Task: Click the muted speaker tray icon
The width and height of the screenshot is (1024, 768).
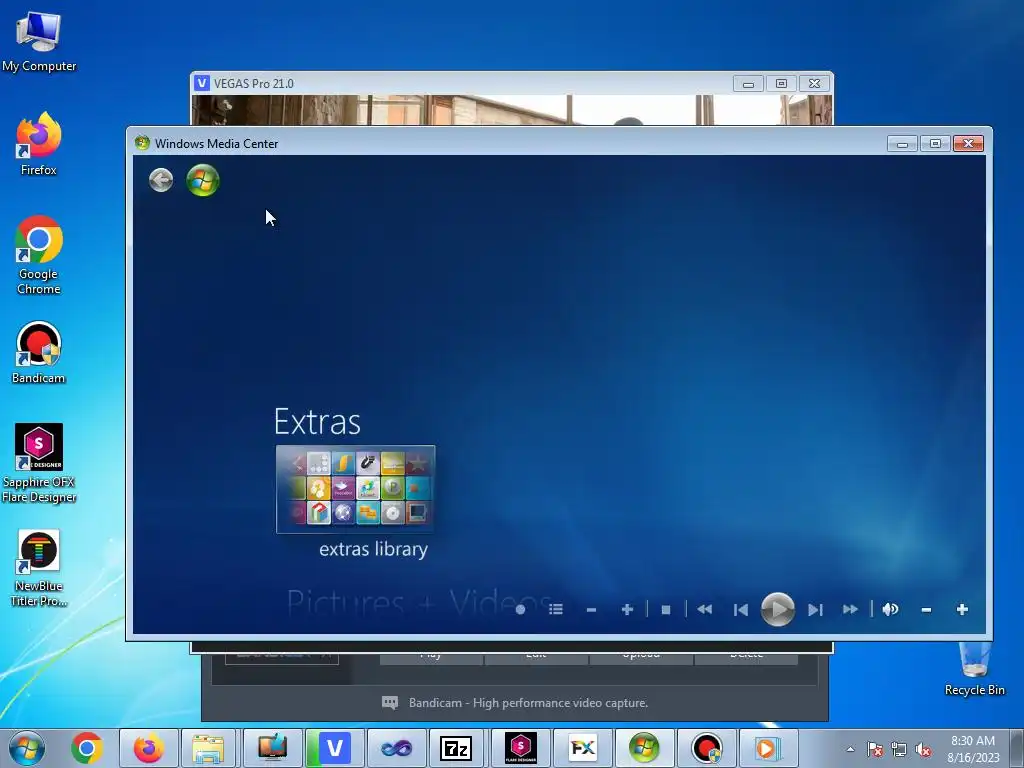Action: (x=923, y=749)
